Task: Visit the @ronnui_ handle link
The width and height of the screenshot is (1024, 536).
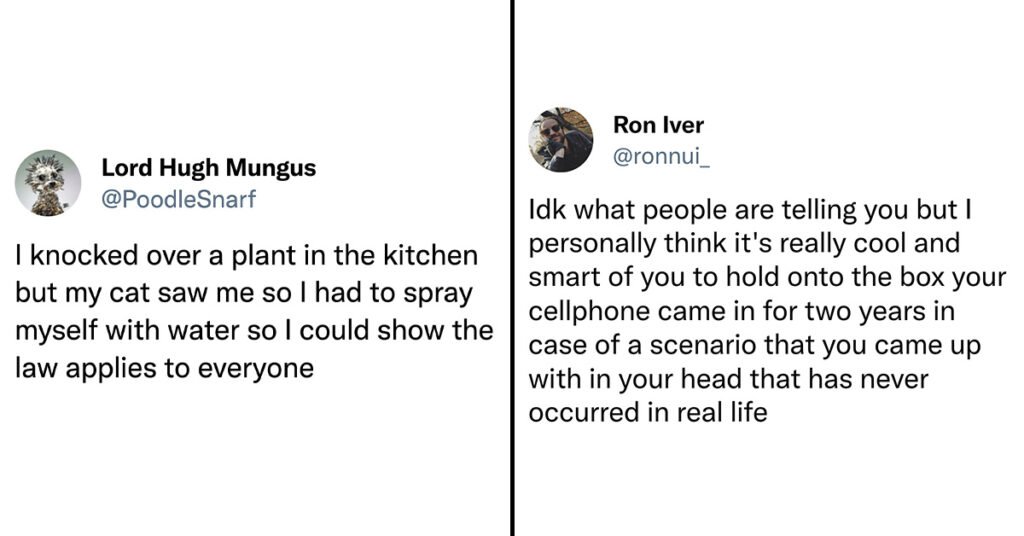Action: (661, 157)
